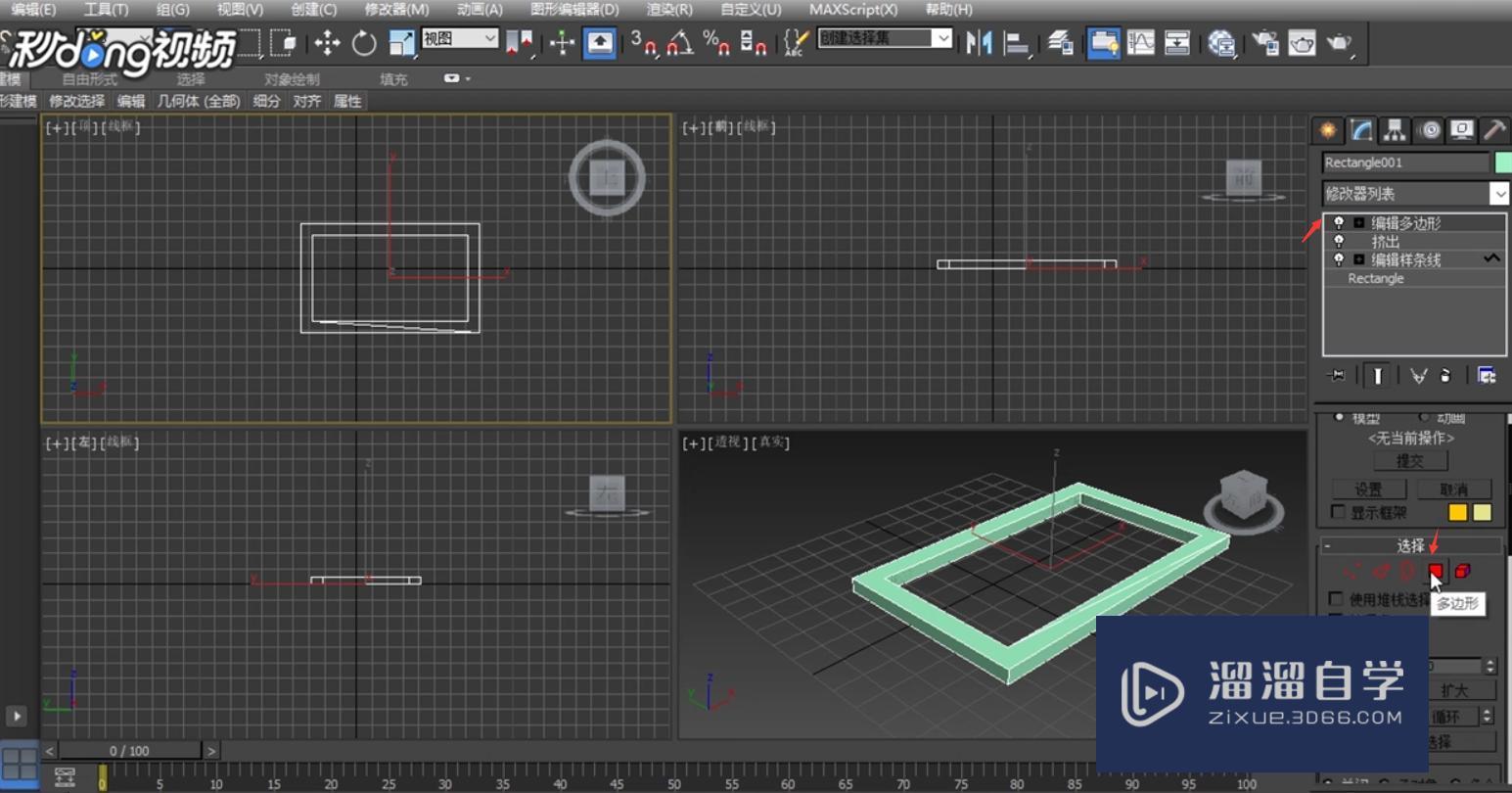Screen dimensions: 1512x793
Task: Enable the 显示框架 checkbox
Action: tap(1337, 511)
